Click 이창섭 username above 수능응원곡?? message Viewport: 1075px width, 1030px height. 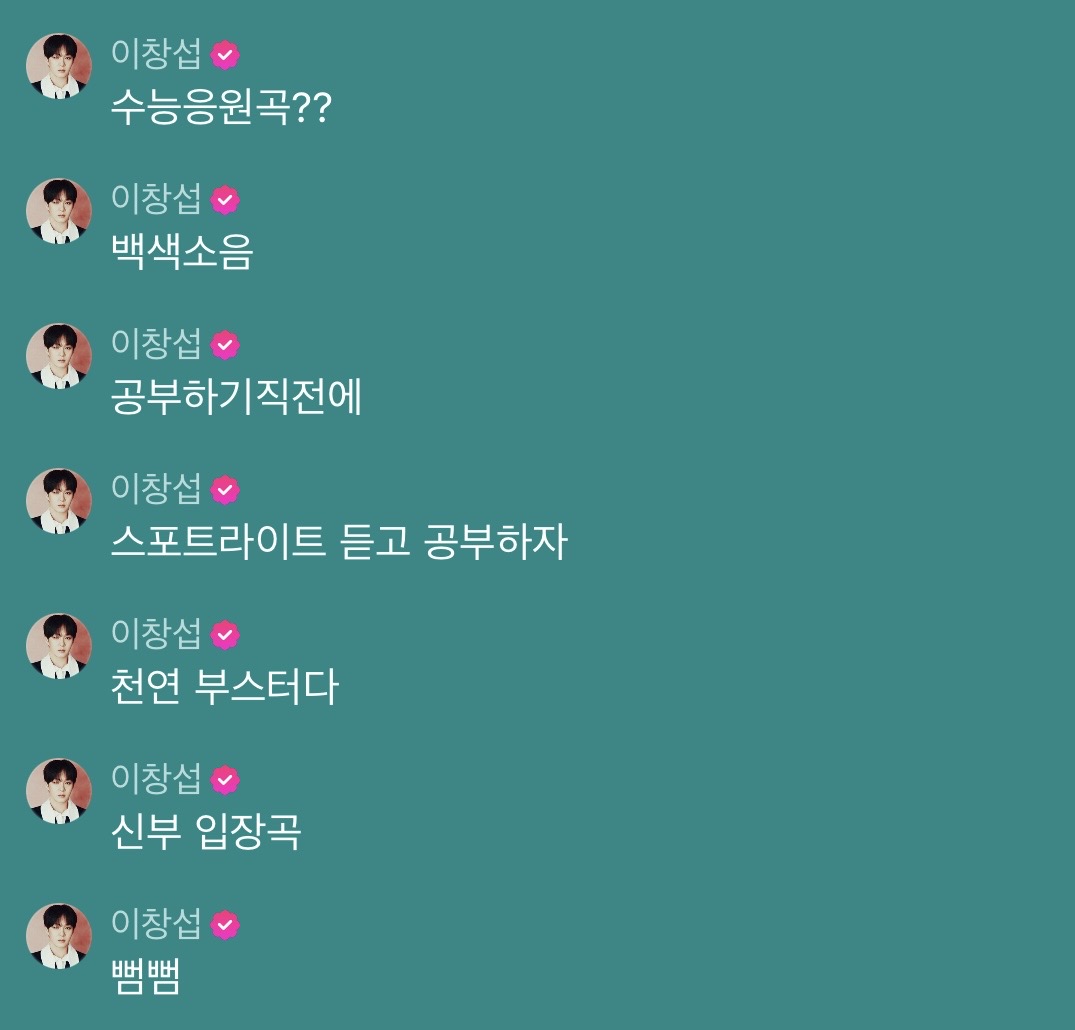coord(156,54)
